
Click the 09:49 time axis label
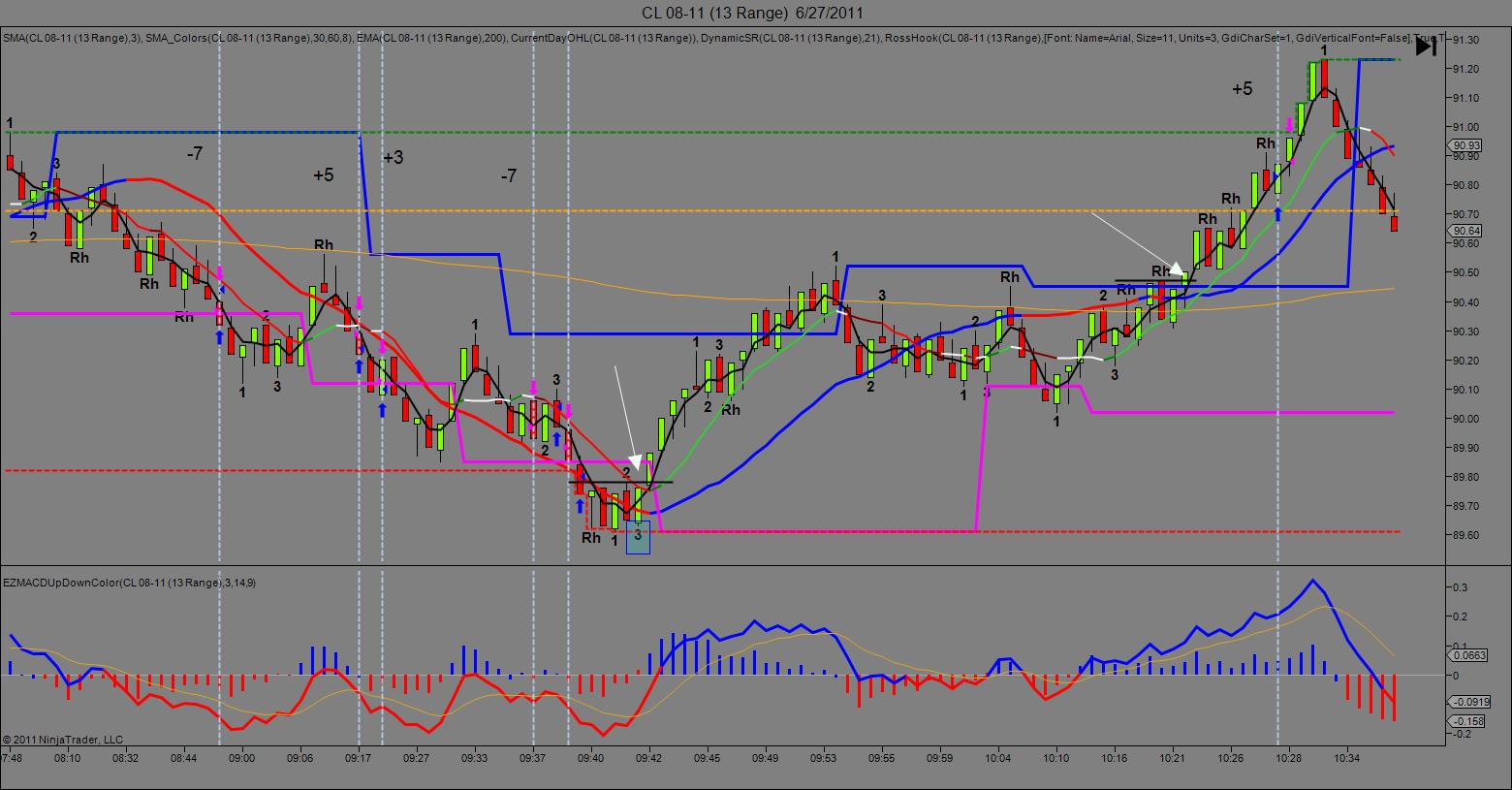pos(766,758)
